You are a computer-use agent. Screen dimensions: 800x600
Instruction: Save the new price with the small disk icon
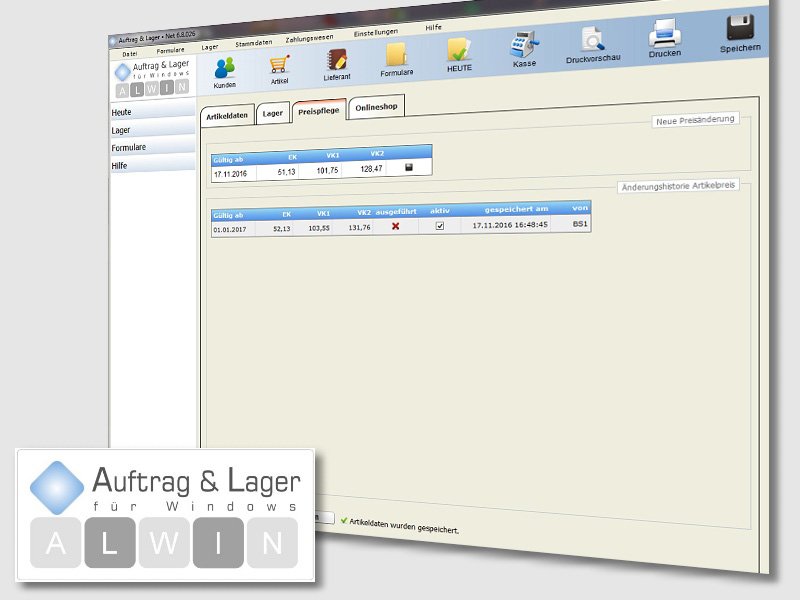pyautogui.click(x=409, y=167)
